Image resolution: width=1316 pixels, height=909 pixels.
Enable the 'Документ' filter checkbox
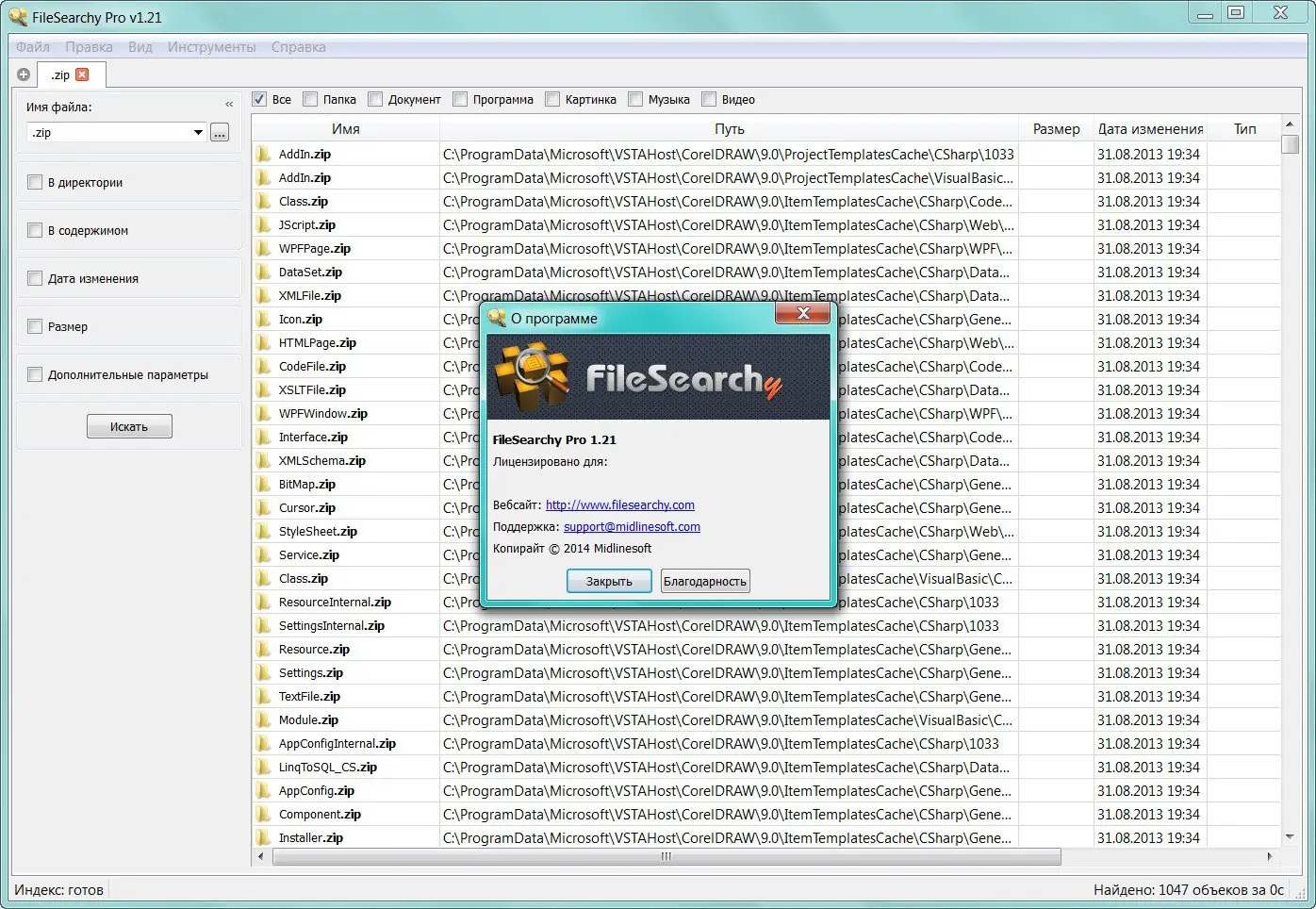(x=375, y=99)
